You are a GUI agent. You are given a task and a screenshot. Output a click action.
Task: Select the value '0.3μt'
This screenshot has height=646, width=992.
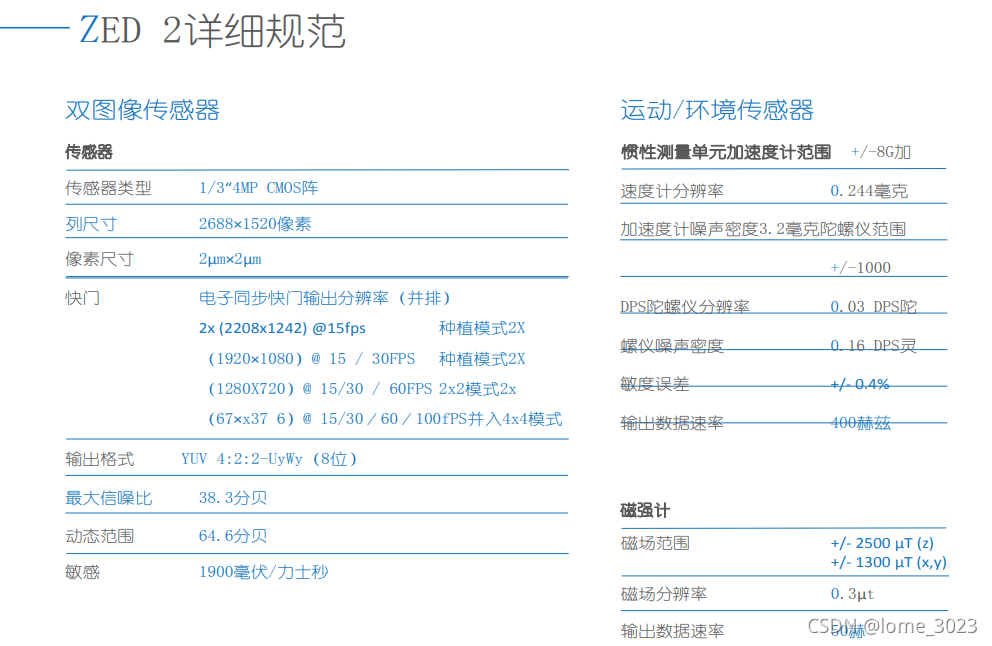(852, 593)
